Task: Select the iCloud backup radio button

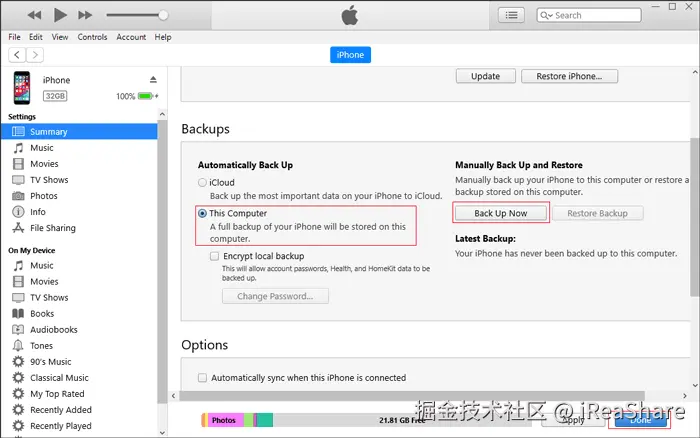Action: (202, 183)
